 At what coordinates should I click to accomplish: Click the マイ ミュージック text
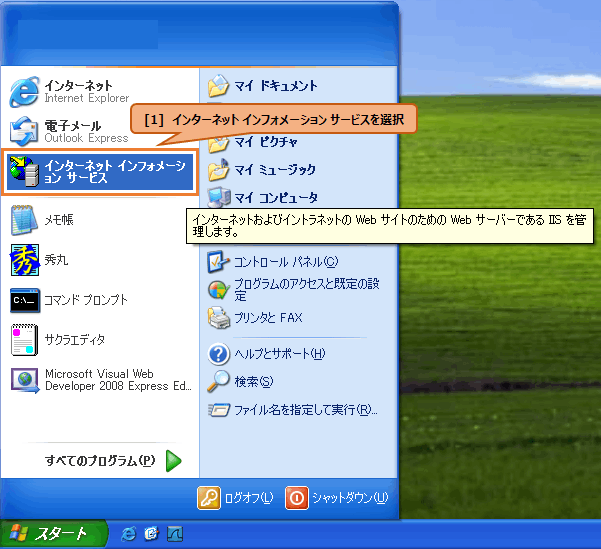click(275, 169)
